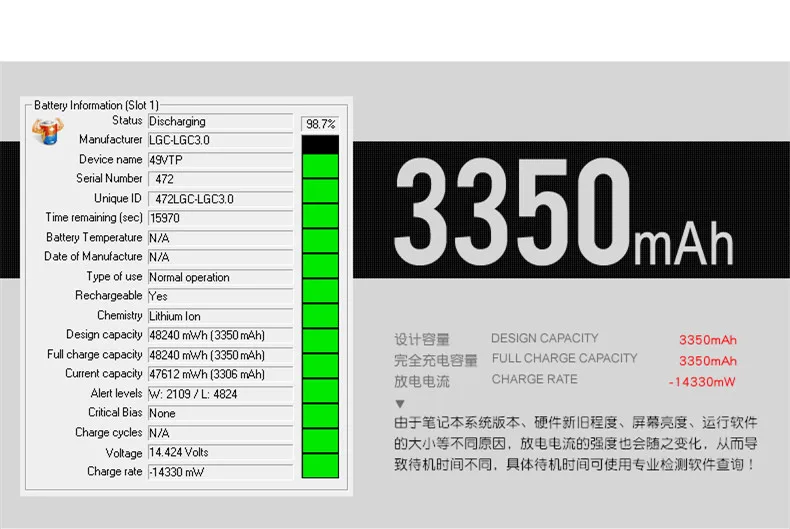Click the Battery Temperature N/A field
790x529 pixels.
click(220, 238)
